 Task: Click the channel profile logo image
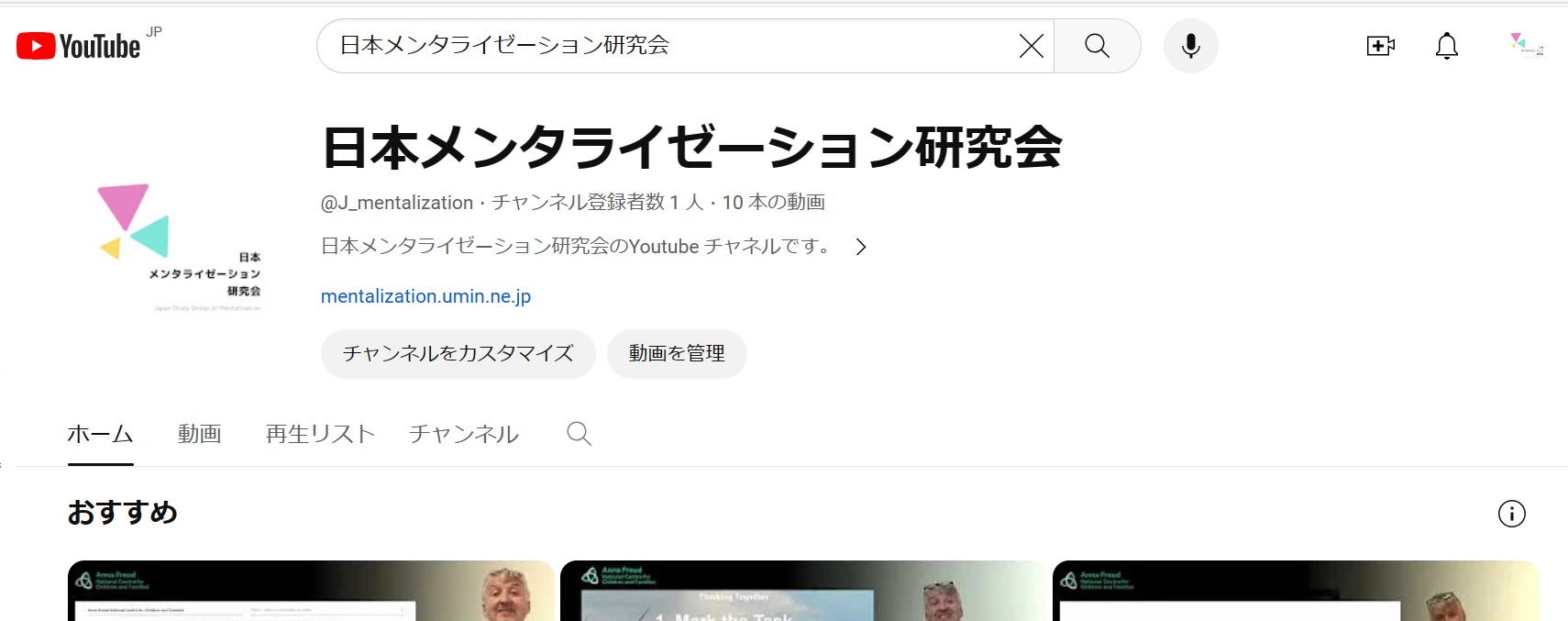[x=181, y=247]
